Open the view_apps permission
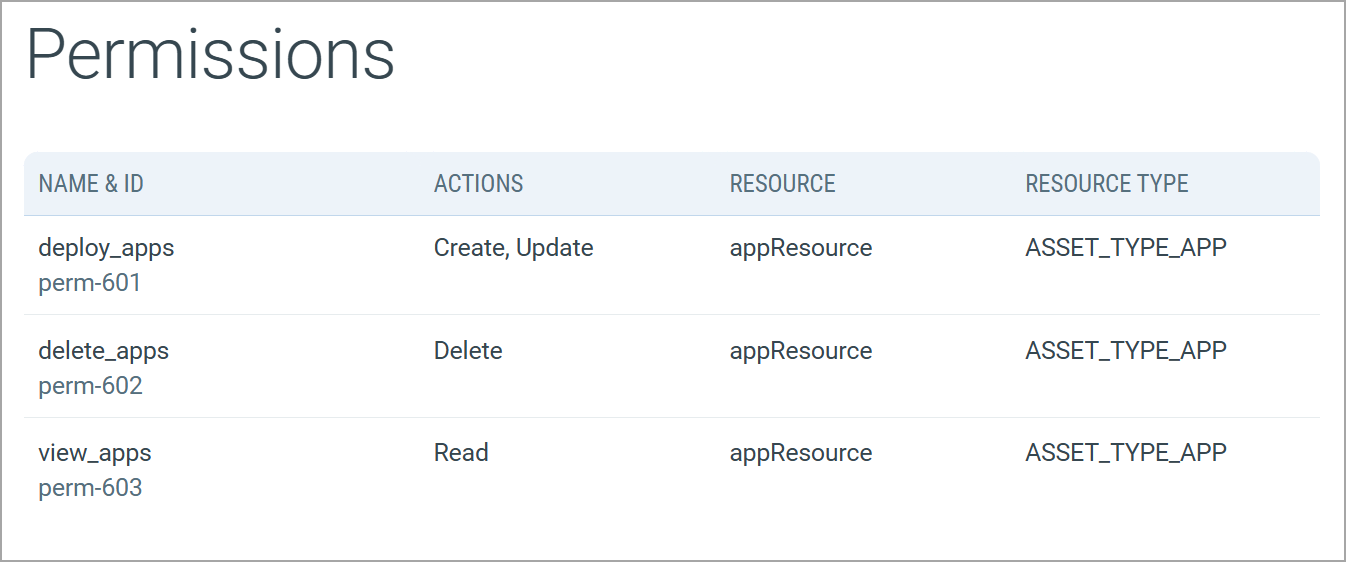This screenshot has height=562, width=1346. coord(95,453)
